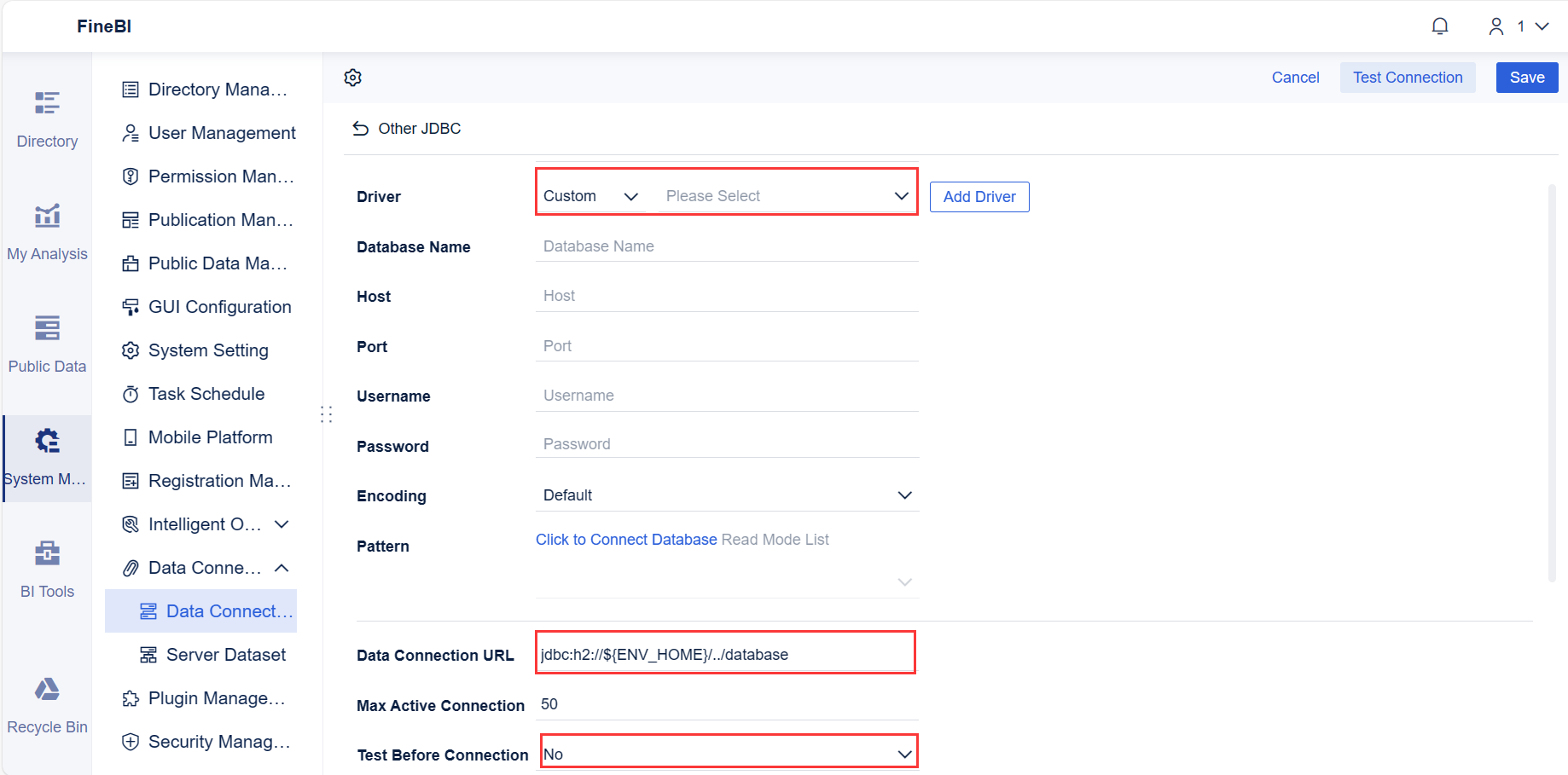Viewport: 1568px width, 775px height.
Task: Expand the Please Select driver dropdown
Action: click(x=785, y=195)
